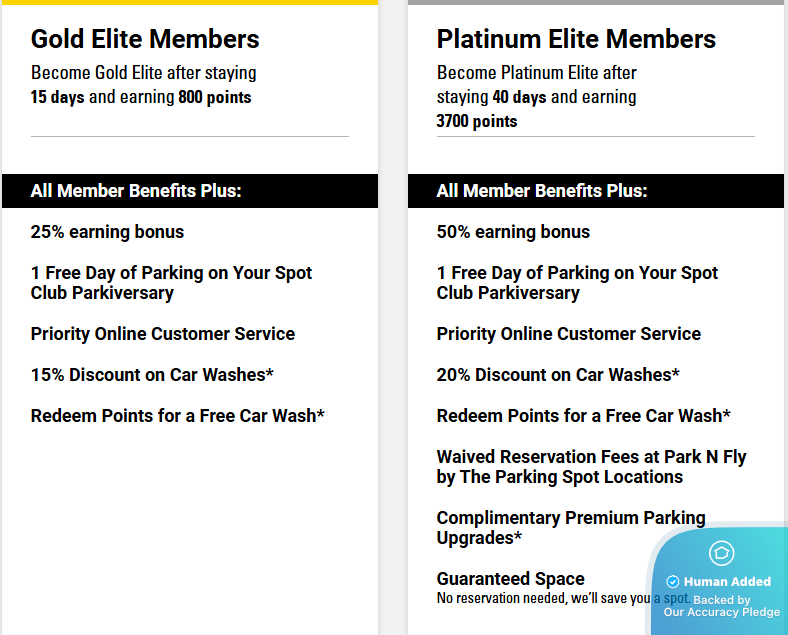Select Waived Reservation Fees at Park N Fly
This screenshot has width=788, height=635.
pyautogui.click(x=591, y=467)
